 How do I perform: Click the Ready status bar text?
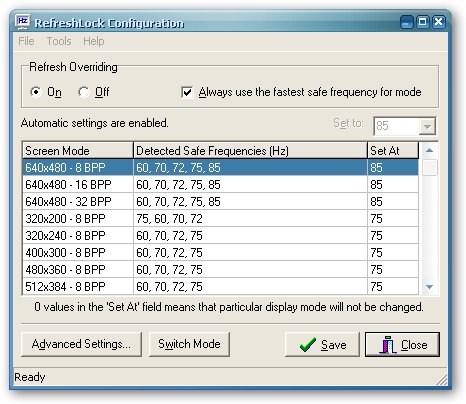coord(30,377)
